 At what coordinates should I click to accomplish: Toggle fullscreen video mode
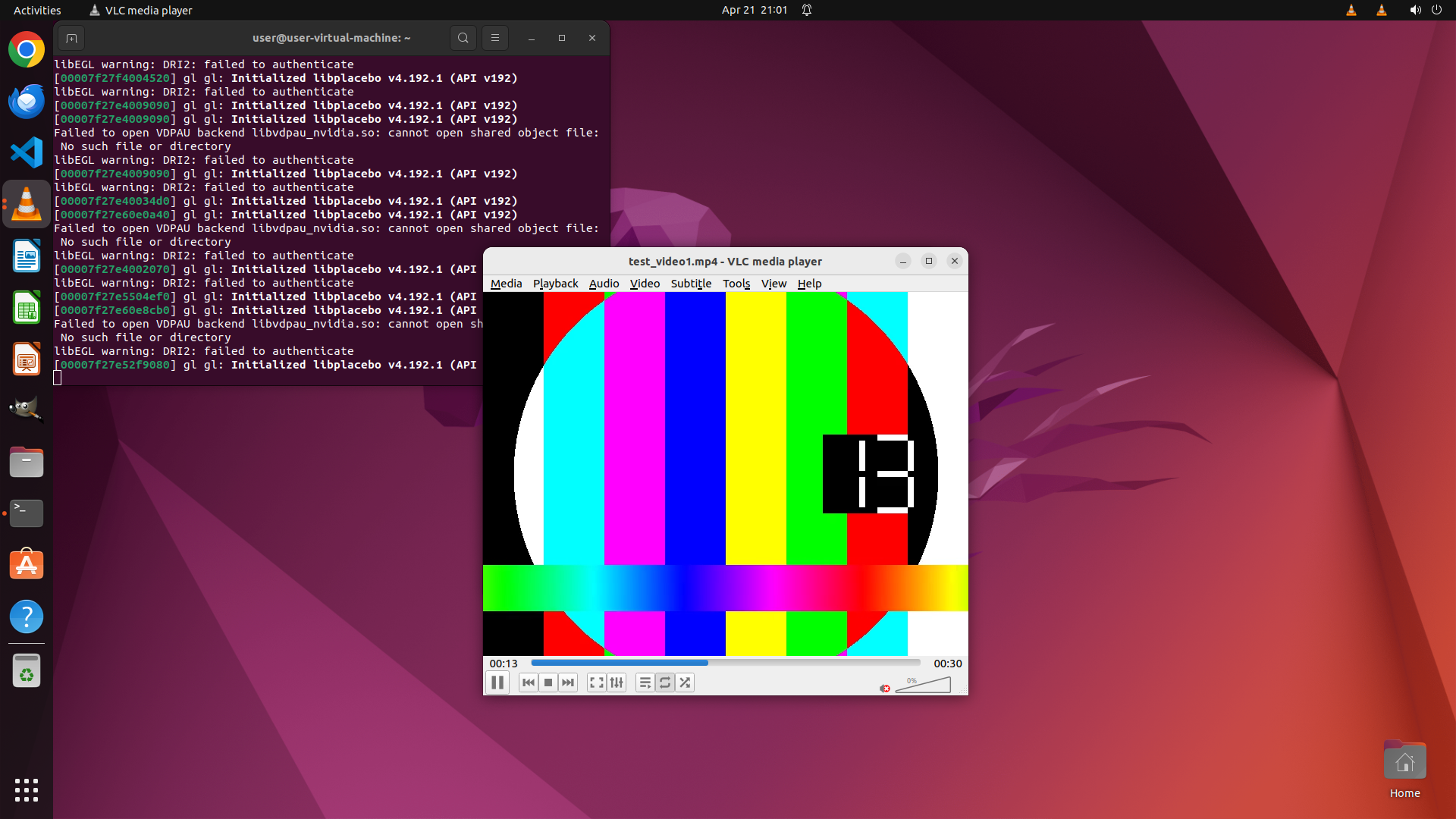(597, 682)
